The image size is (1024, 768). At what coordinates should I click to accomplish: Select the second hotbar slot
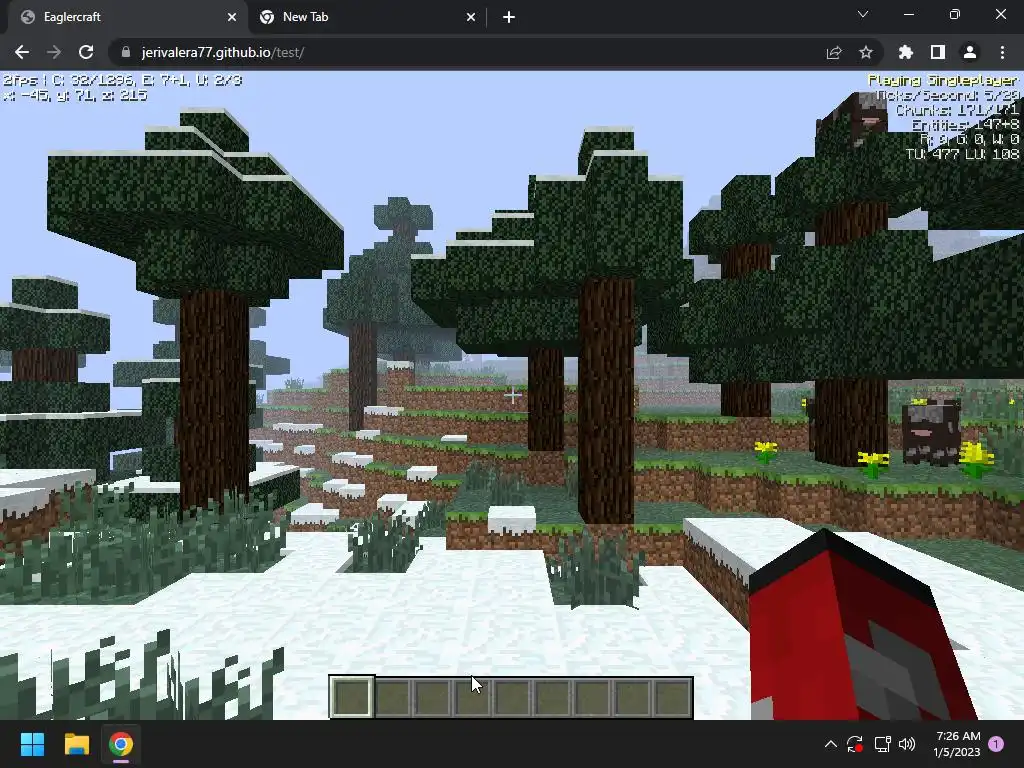(x=392, y=697)
